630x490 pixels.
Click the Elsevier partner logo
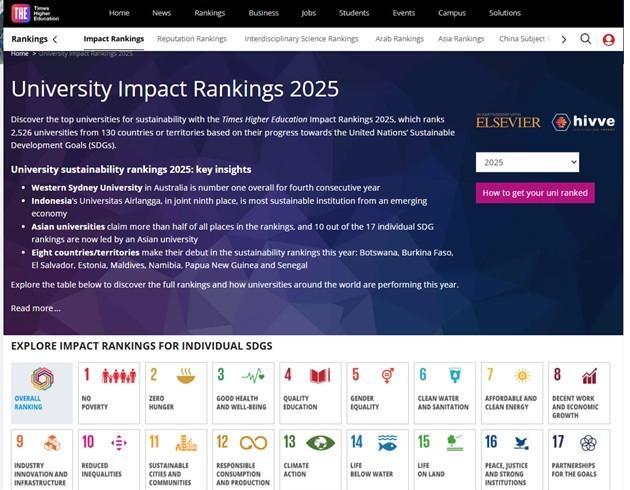point(508,122)
